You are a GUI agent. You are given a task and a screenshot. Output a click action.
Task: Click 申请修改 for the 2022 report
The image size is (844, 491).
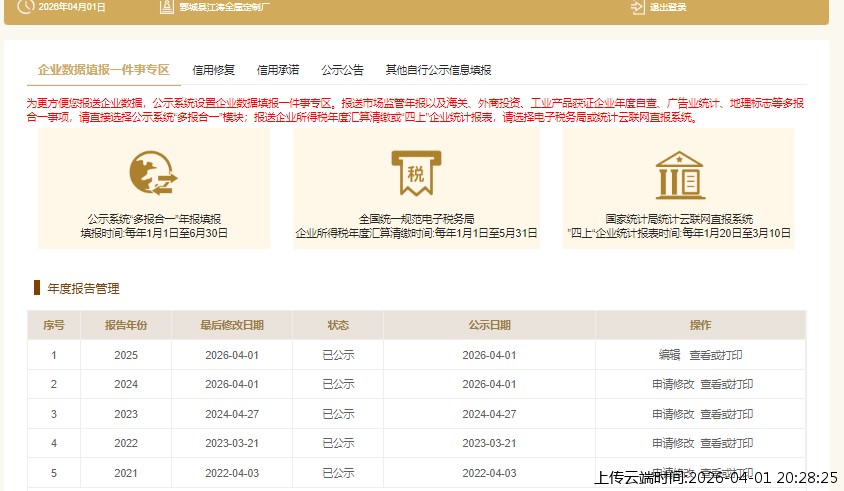coord(673,443)
